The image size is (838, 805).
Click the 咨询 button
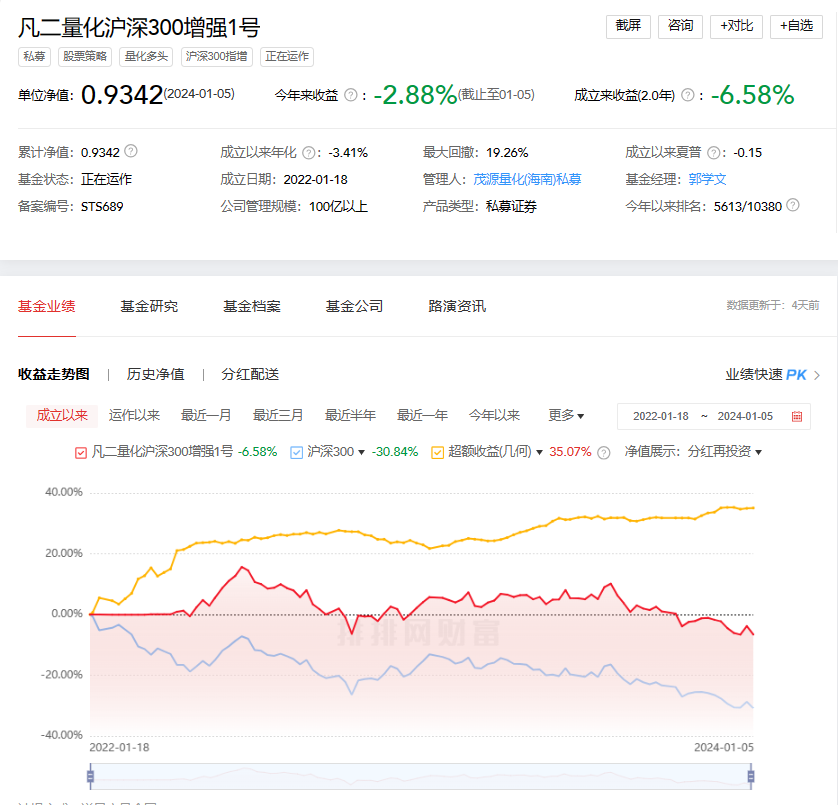tap(680, 26)
